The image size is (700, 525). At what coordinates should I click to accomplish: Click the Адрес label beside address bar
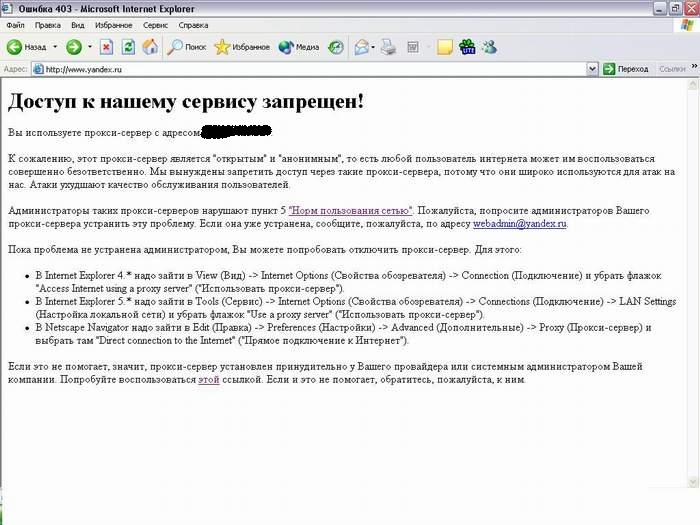pyautogui.click(x=15, y=69)
